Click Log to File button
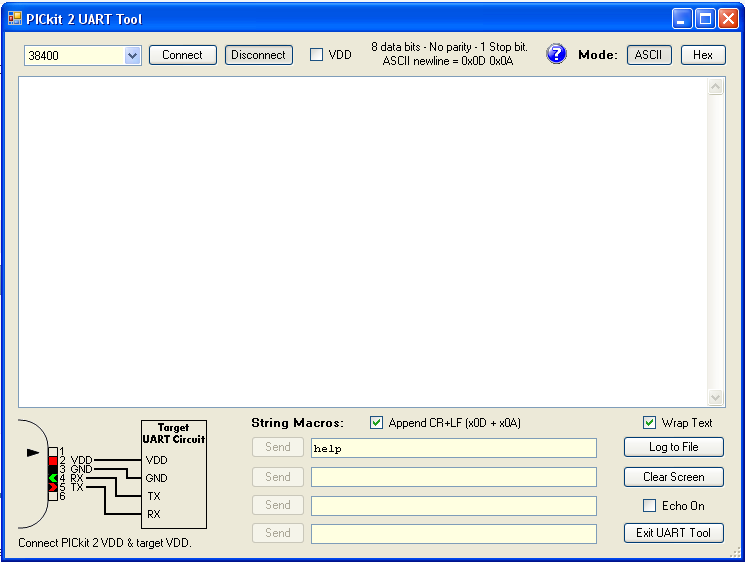Screen dimensions: 745x563 (673, 447)
